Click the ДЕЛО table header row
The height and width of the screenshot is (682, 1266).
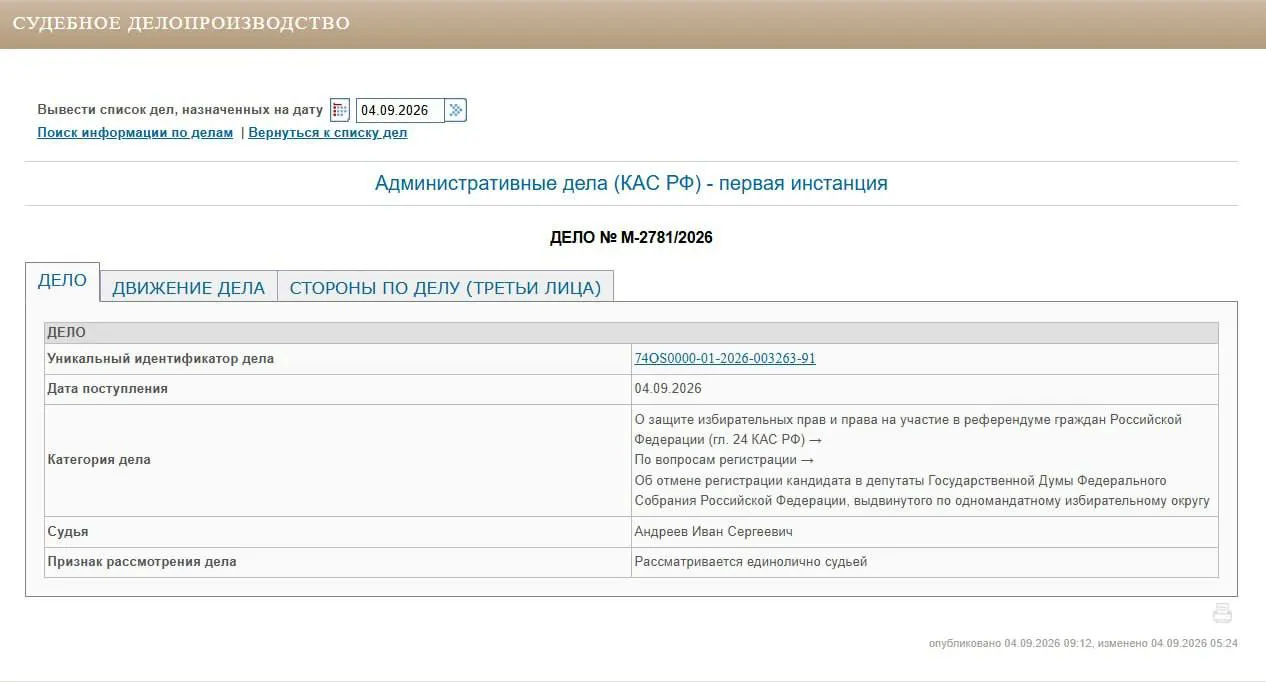(631, 333)
